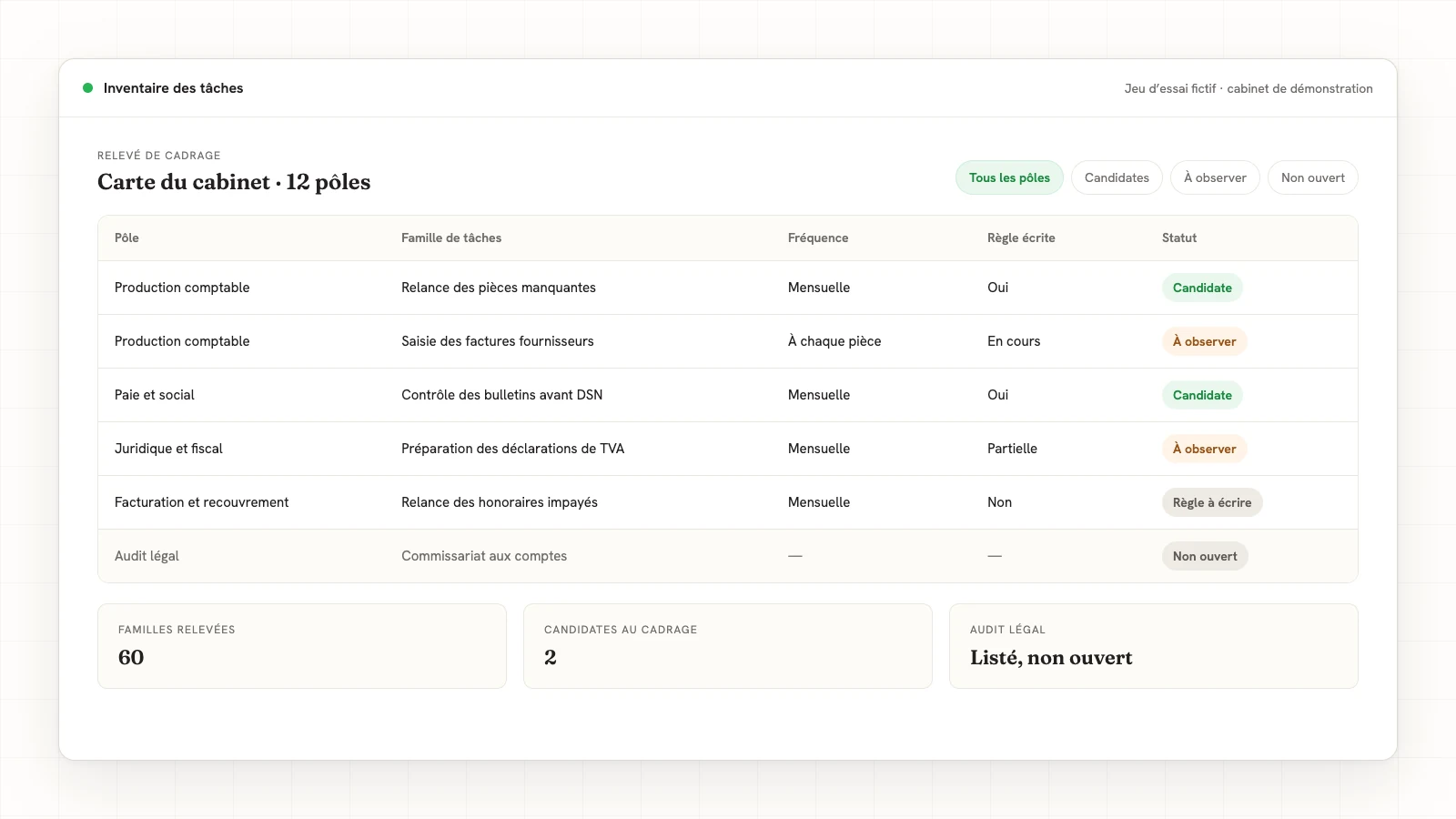
Task: Select "Contrôle des bulletins avant DSN" cell
Action: (x=502, y=395)
